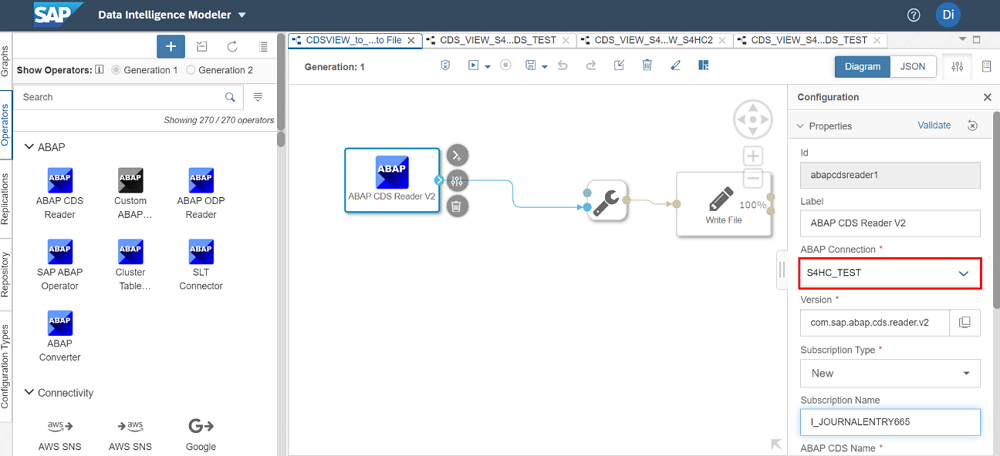Open the documentation panel icon
1000x456 pixels.
tap(986, 66)
